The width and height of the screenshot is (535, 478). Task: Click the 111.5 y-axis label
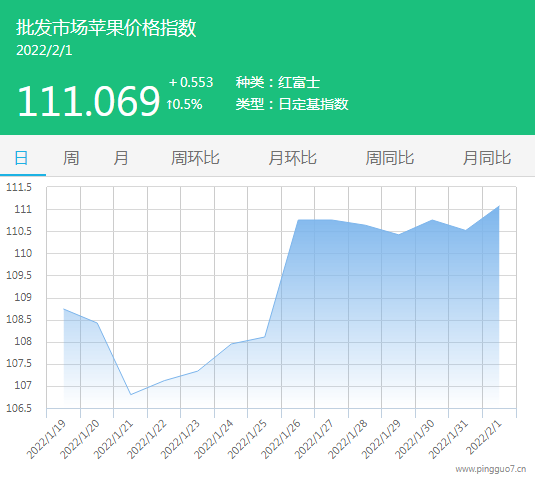[x=19, y=187]
